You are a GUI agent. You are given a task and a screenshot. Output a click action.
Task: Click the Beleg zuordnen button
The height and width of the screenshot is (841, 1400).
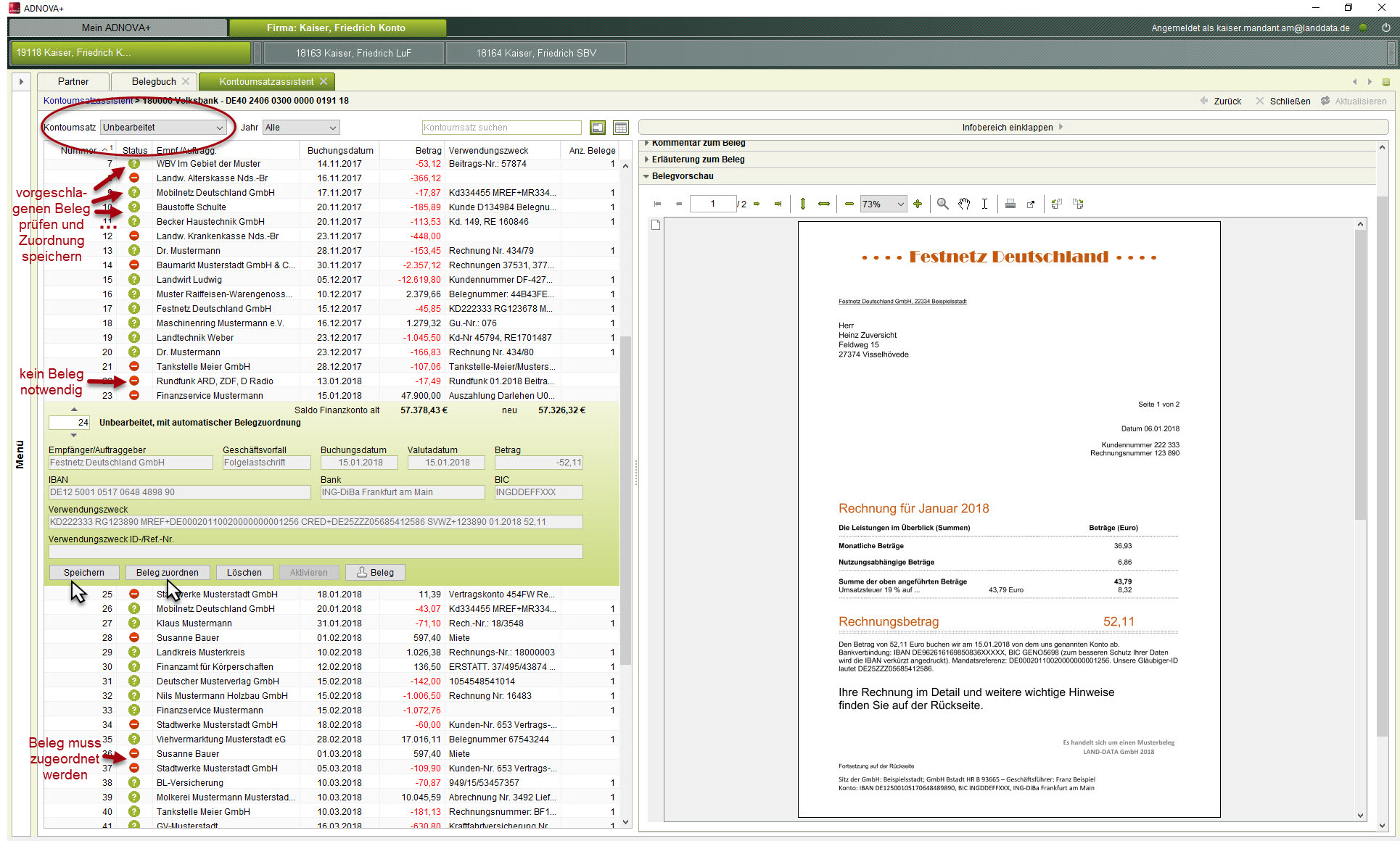tap(168, 573)
